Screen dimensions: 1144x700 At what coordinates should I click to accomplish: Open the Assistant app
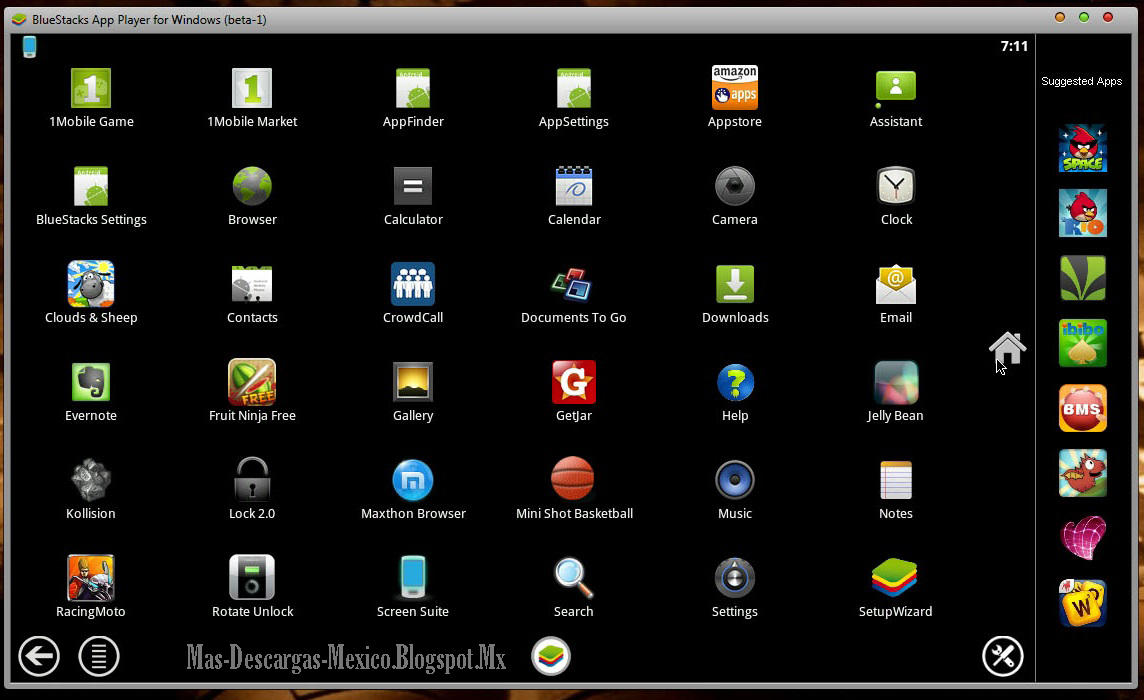(x=896, y=87)
